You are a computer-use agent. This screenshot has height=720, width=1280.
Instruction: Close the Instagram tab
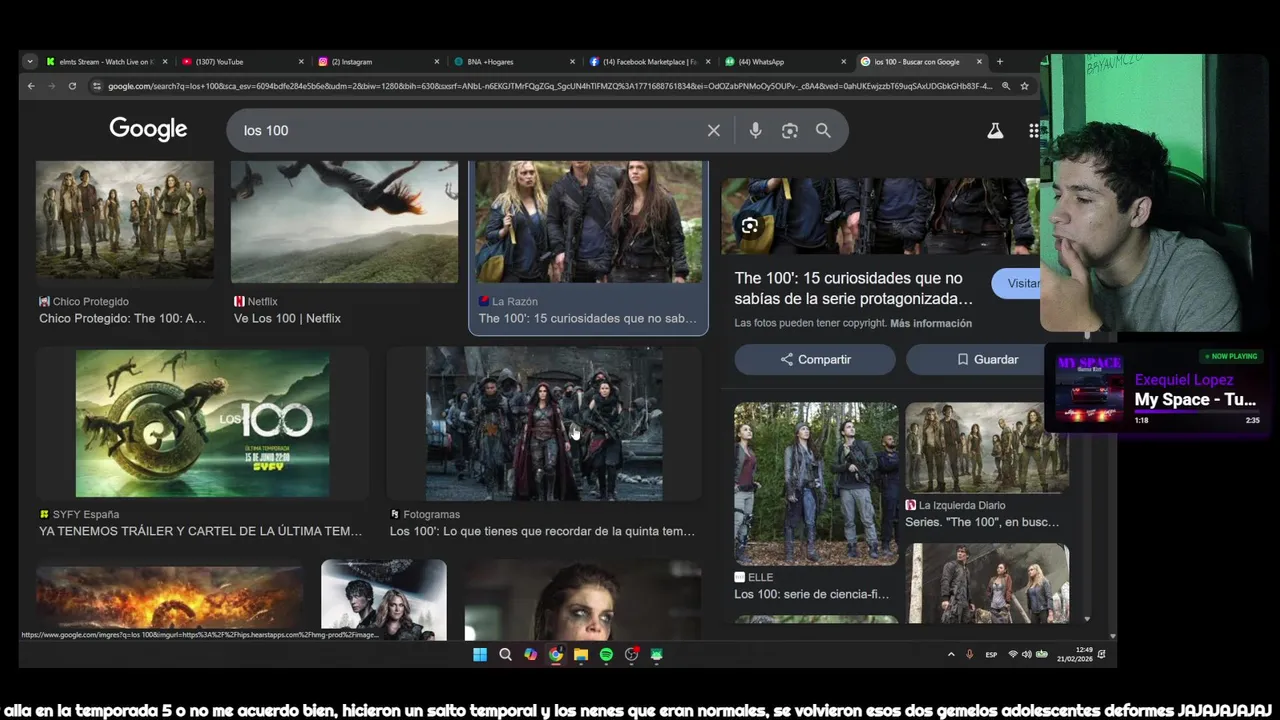click(x=436, y=62)
